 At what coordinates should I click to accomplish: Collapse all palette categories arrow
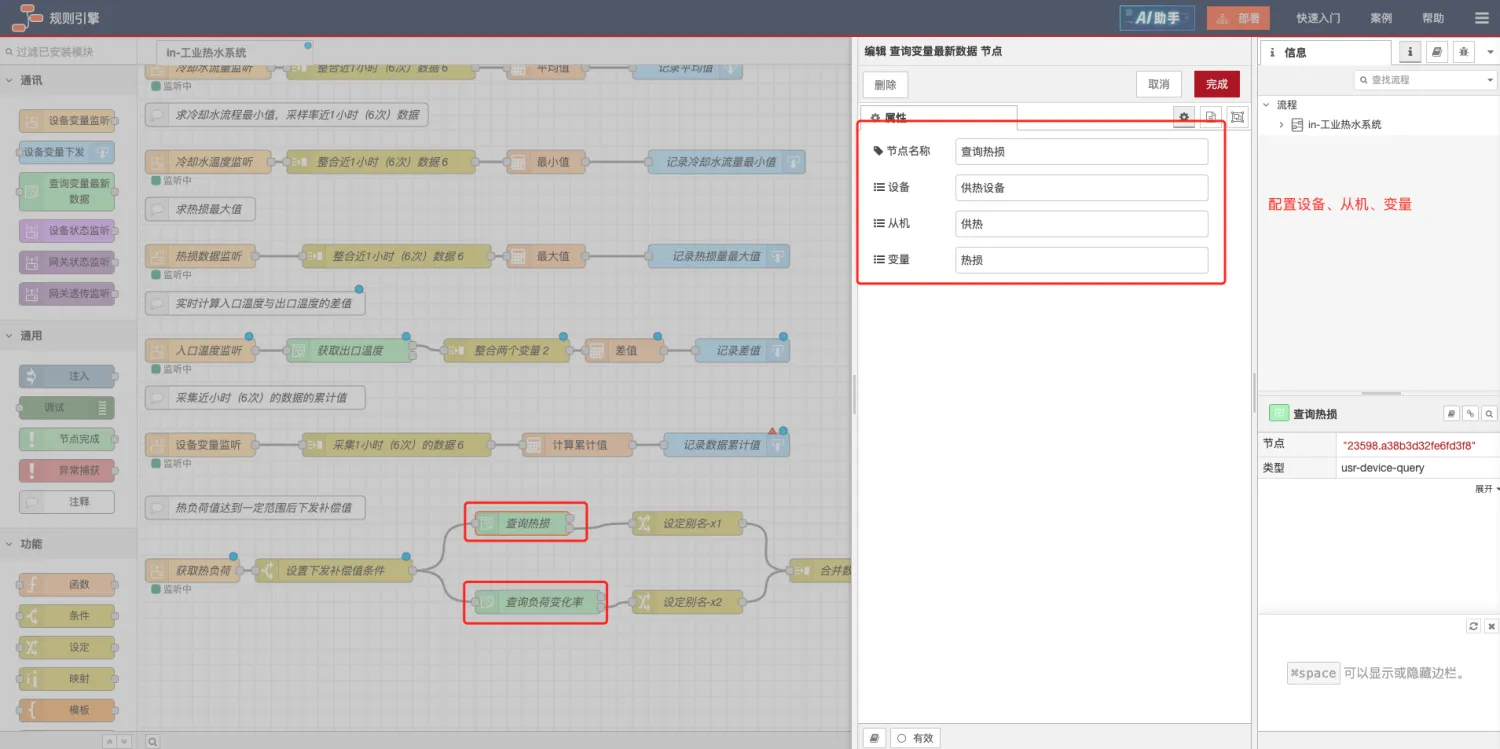click(x=110, y=741)
